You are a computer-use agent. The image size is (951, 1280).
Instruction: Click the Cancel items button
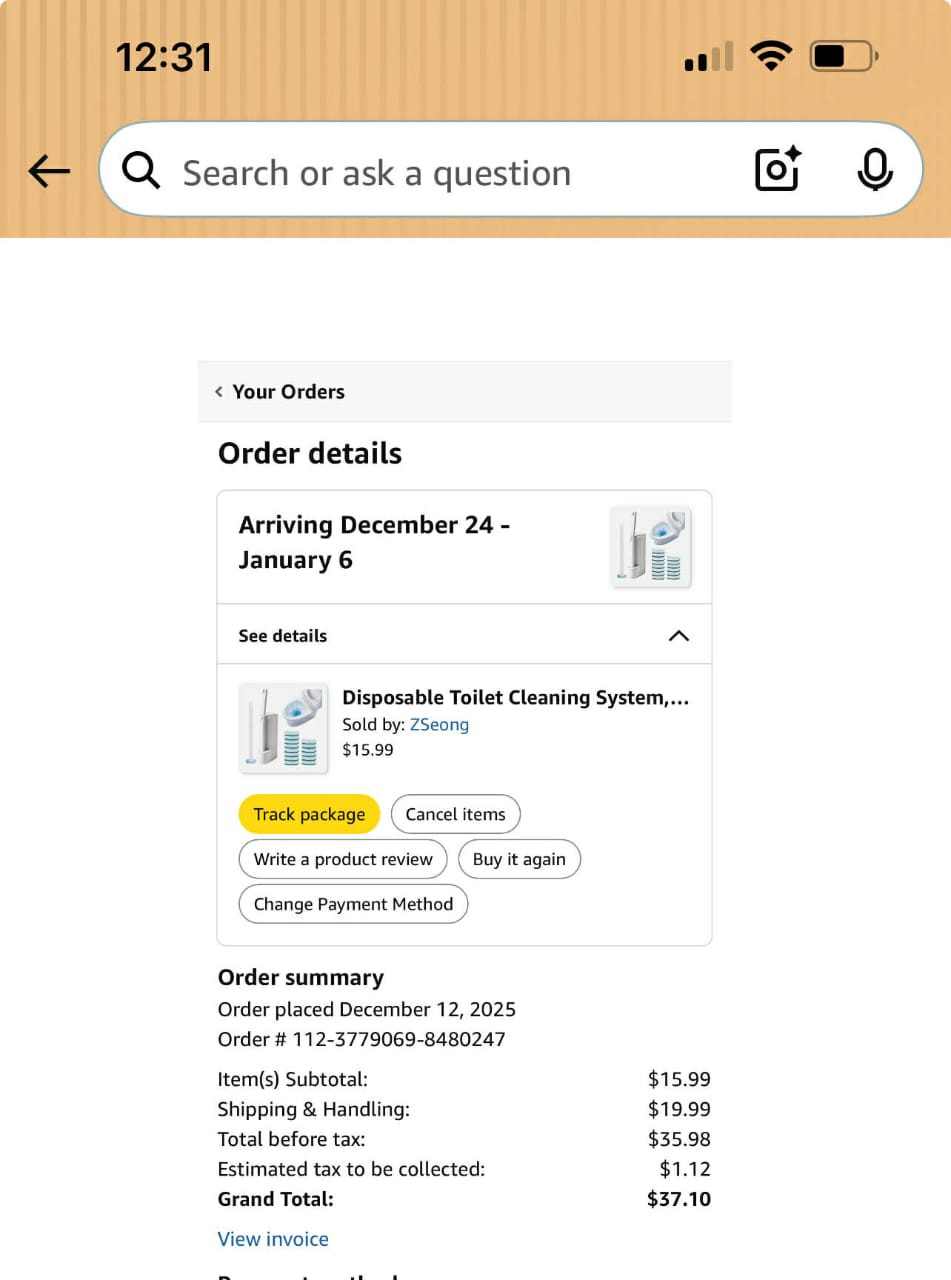(455, 814)
